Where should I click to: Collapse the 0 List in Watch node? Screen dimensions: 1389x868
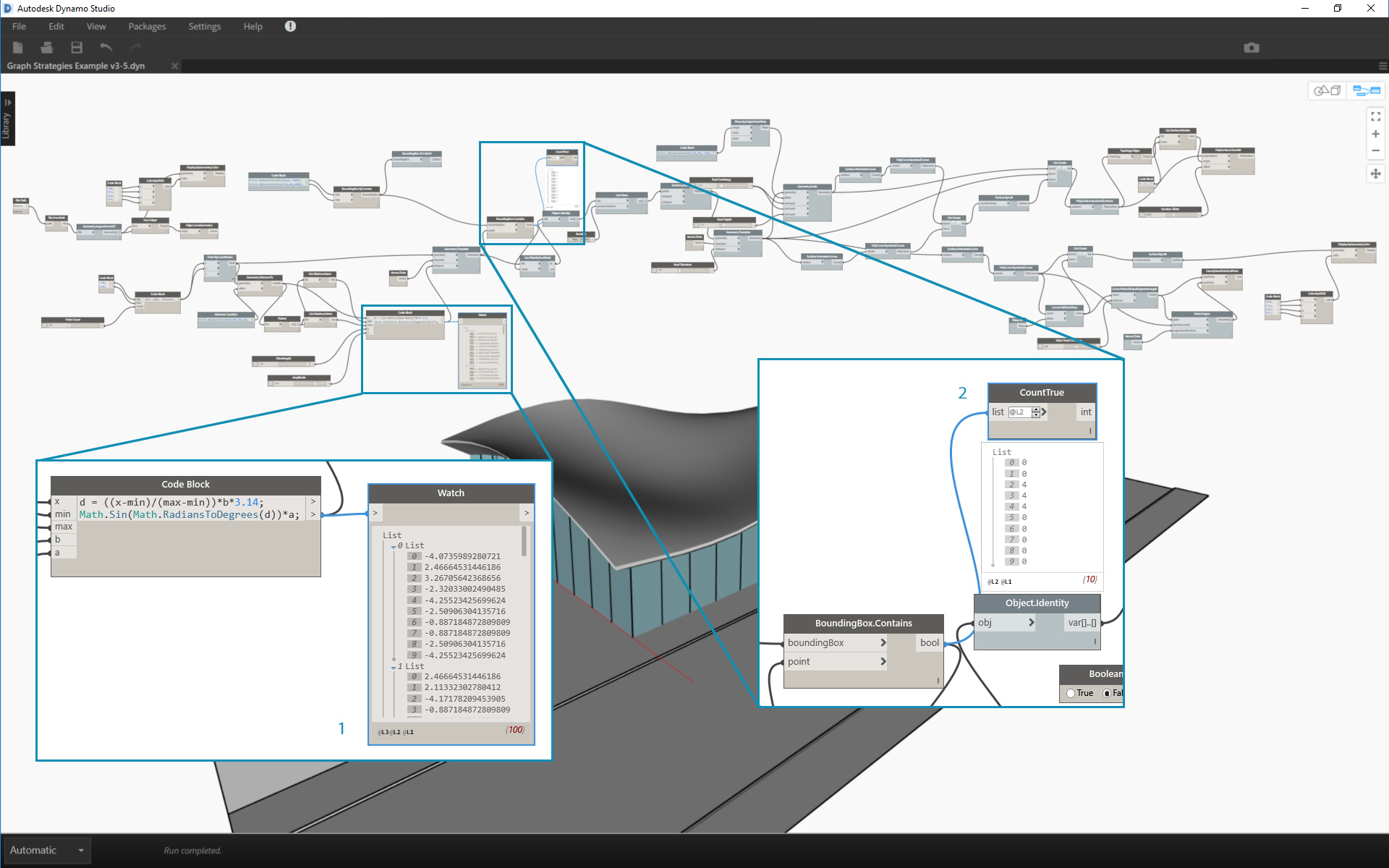(x=394, y=546)
